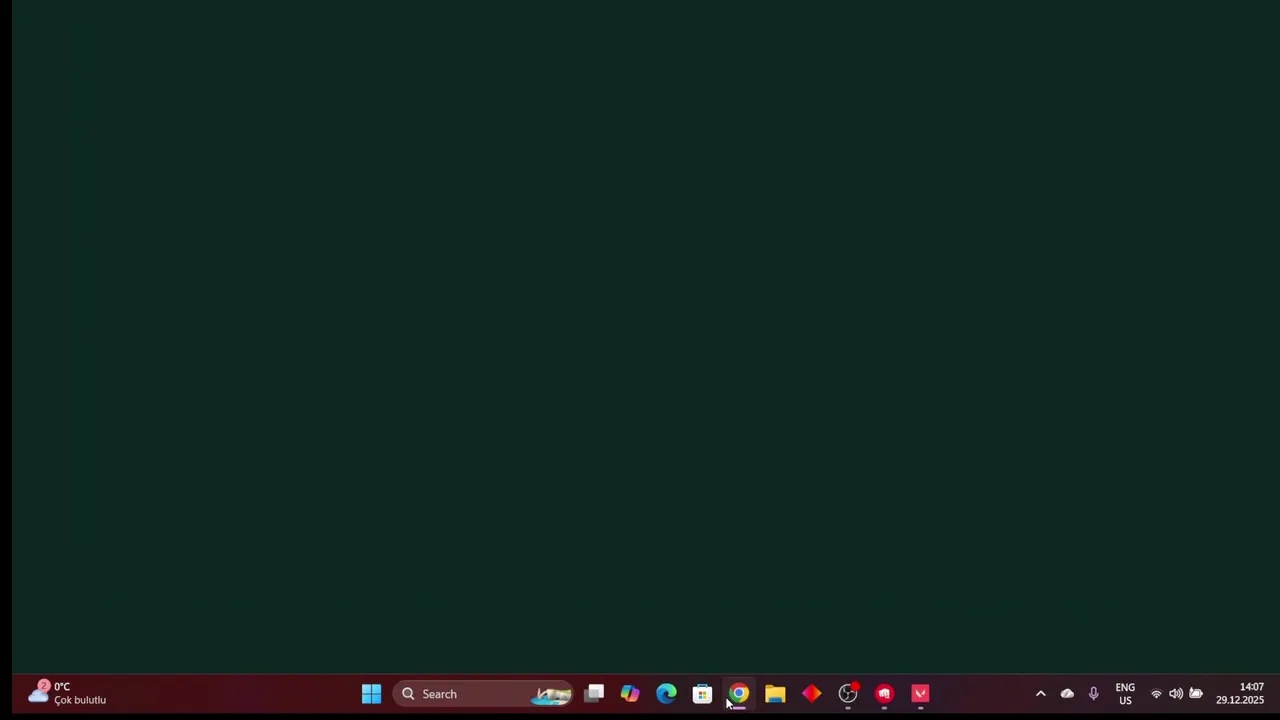This screenshot has width=1280, height=720.
Task: Click the microphone tray icon
Action: coord(1093,694)
